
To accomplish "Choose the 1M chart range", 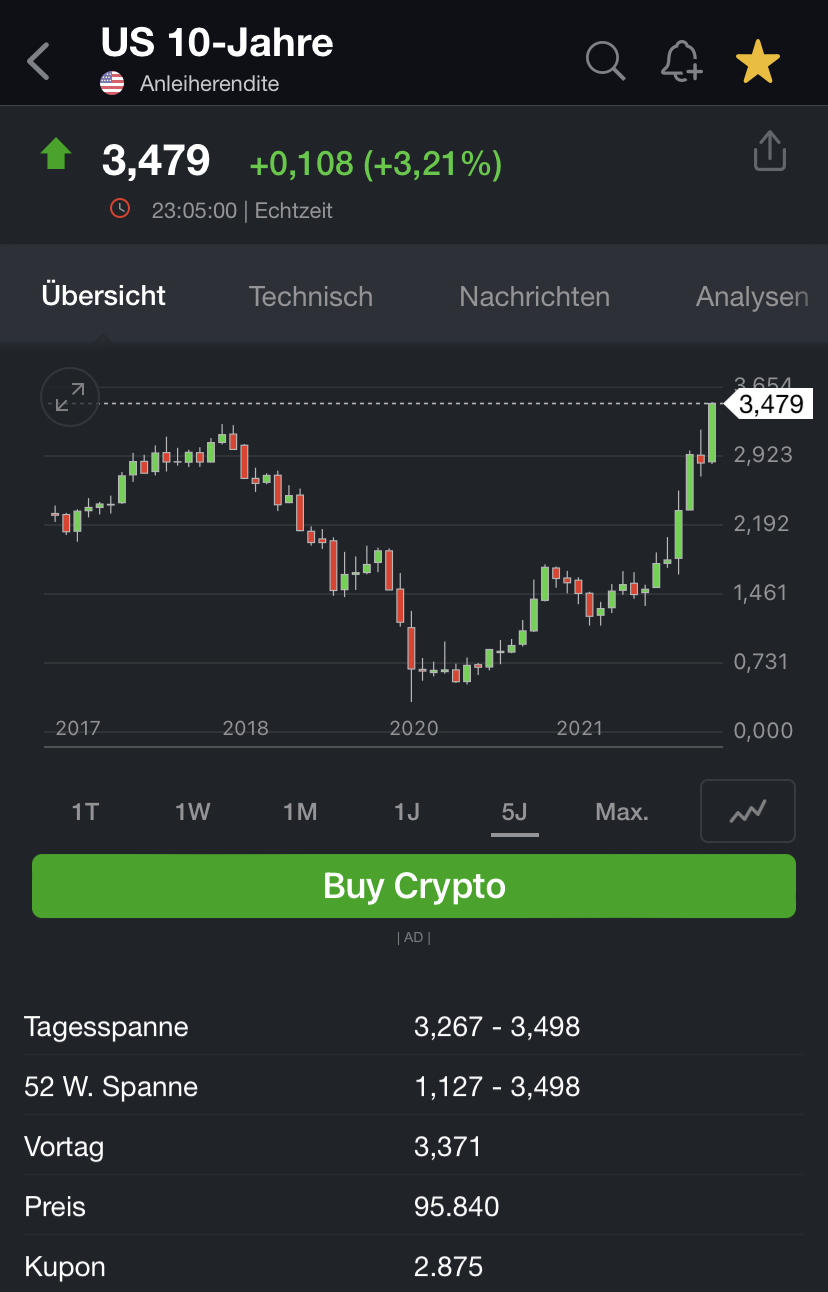I will pos(300,812).
